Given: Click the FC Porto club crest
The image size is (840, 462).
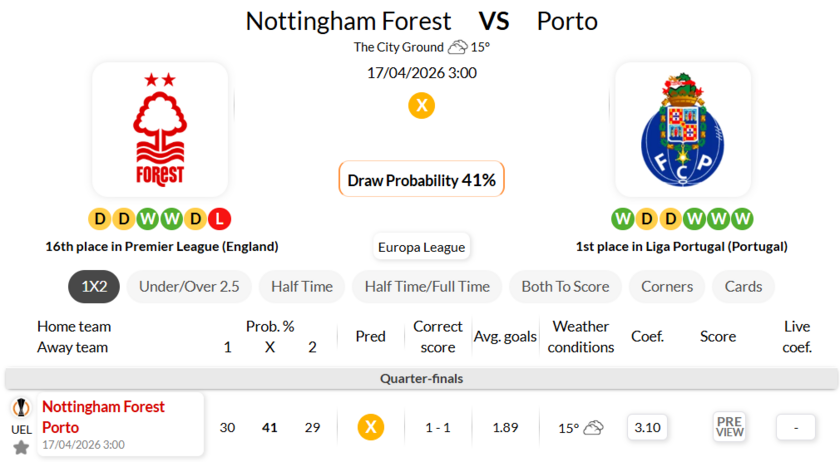Looking at the screenshot, I should pyautogui.click(x=682, y=130).
